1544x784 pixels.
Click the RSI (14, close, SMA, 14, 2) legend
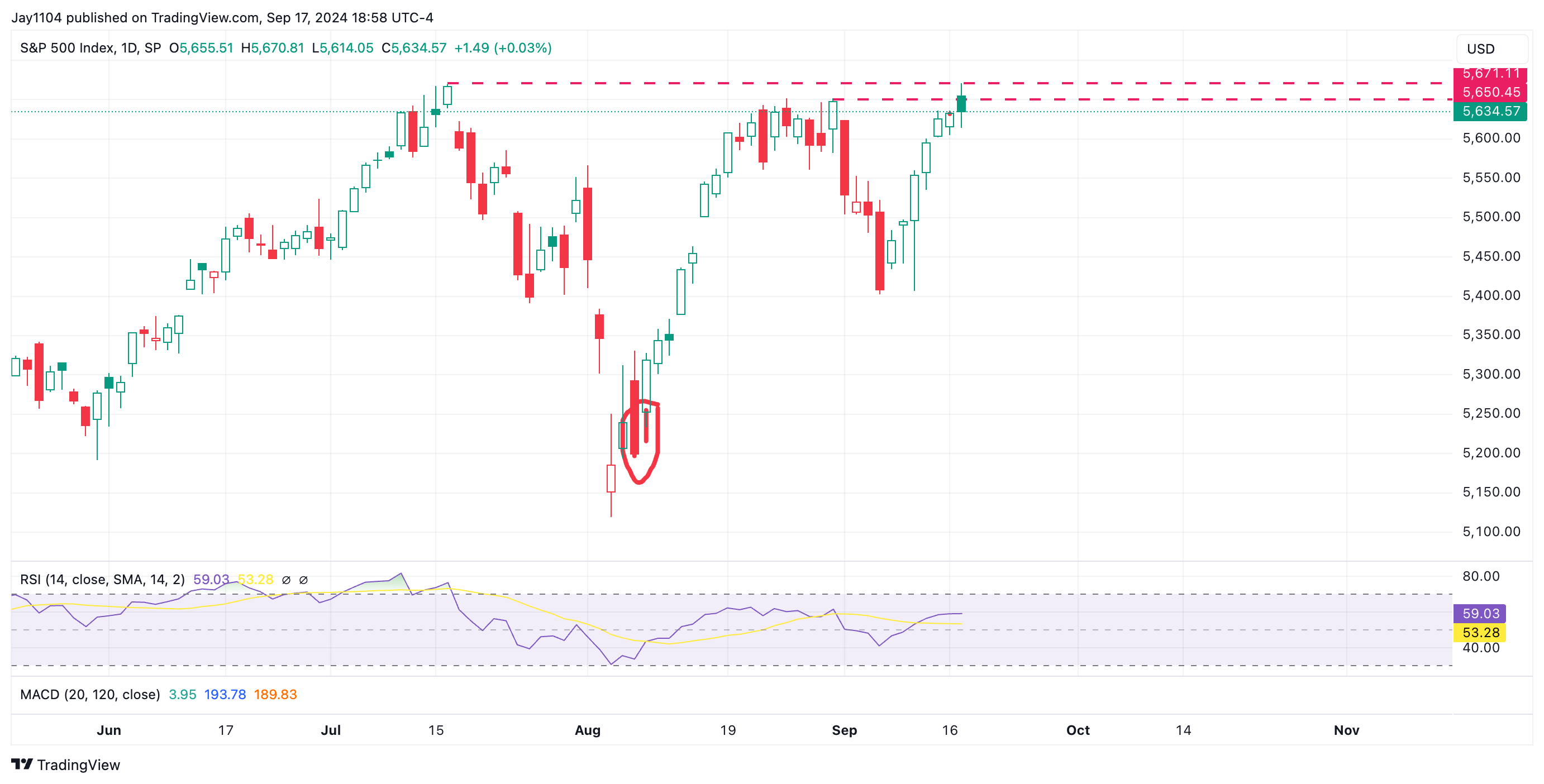102,580
